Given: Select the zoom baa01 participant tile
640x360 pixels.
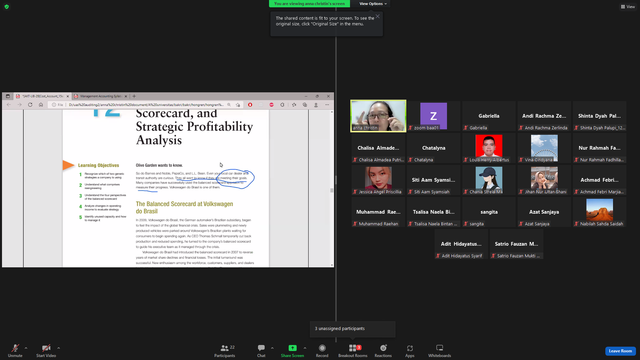Looking at the screenshot, I should tap(433, 116).
